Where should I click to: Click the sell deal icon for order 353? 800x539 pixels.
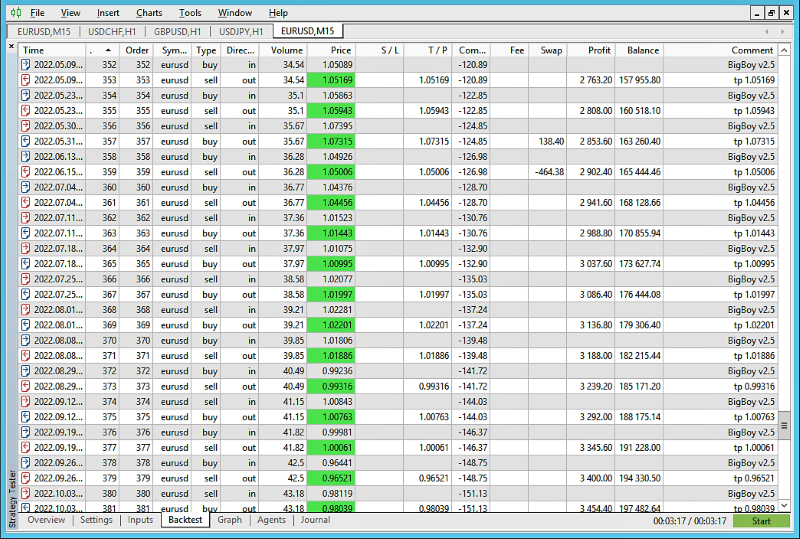pyautogui.click(x=26, y=80)
